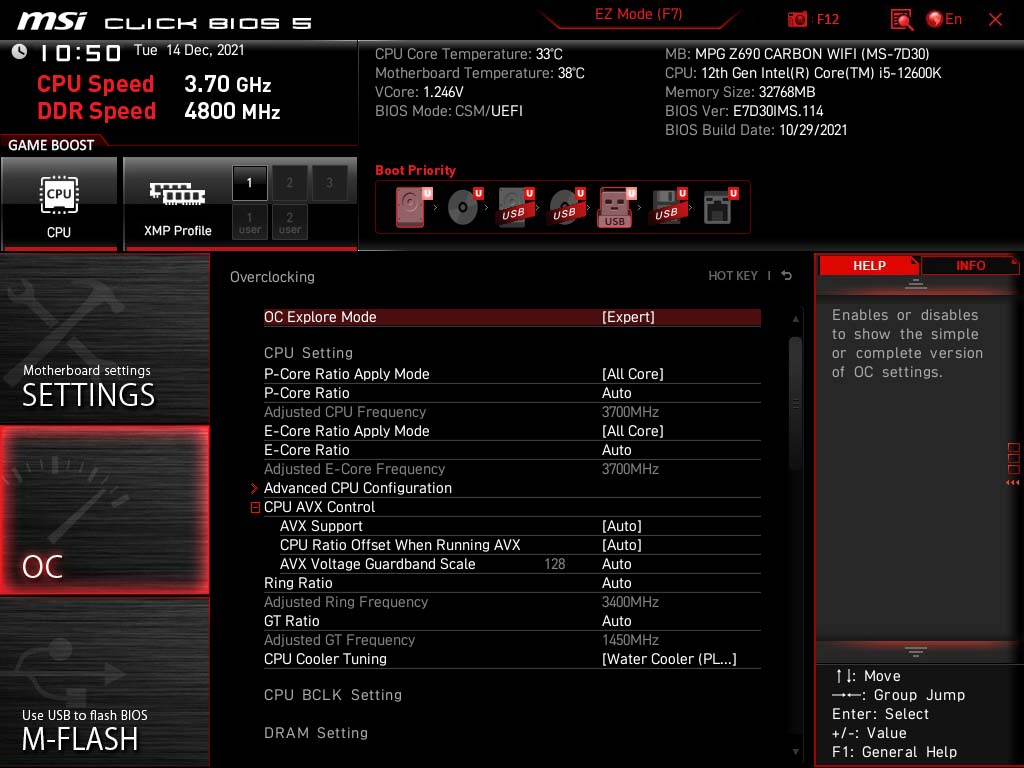
Task: Click the back arrow next to HOT KEY
Action: tap(786, 276)
